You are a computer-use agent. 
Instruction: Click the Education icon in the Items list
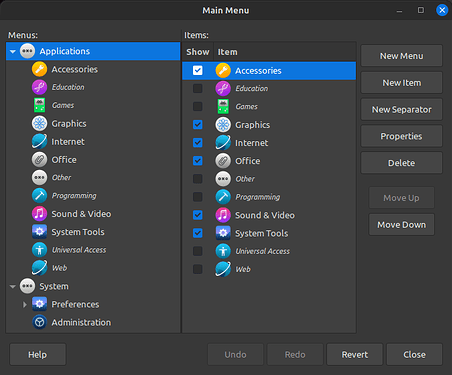pyautogui.click(x=223, y=88)
